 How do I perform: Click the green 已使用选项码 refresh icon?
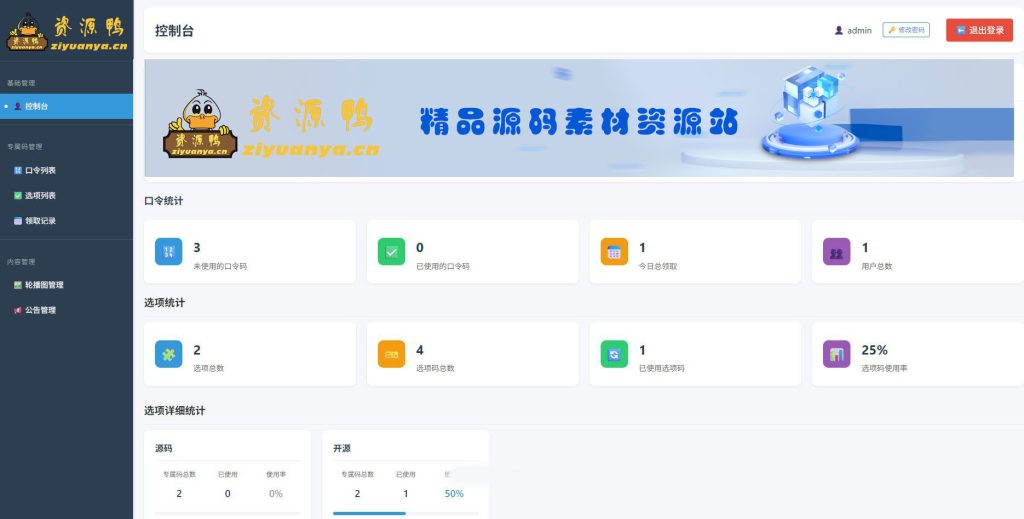click(x=614, y=354)
